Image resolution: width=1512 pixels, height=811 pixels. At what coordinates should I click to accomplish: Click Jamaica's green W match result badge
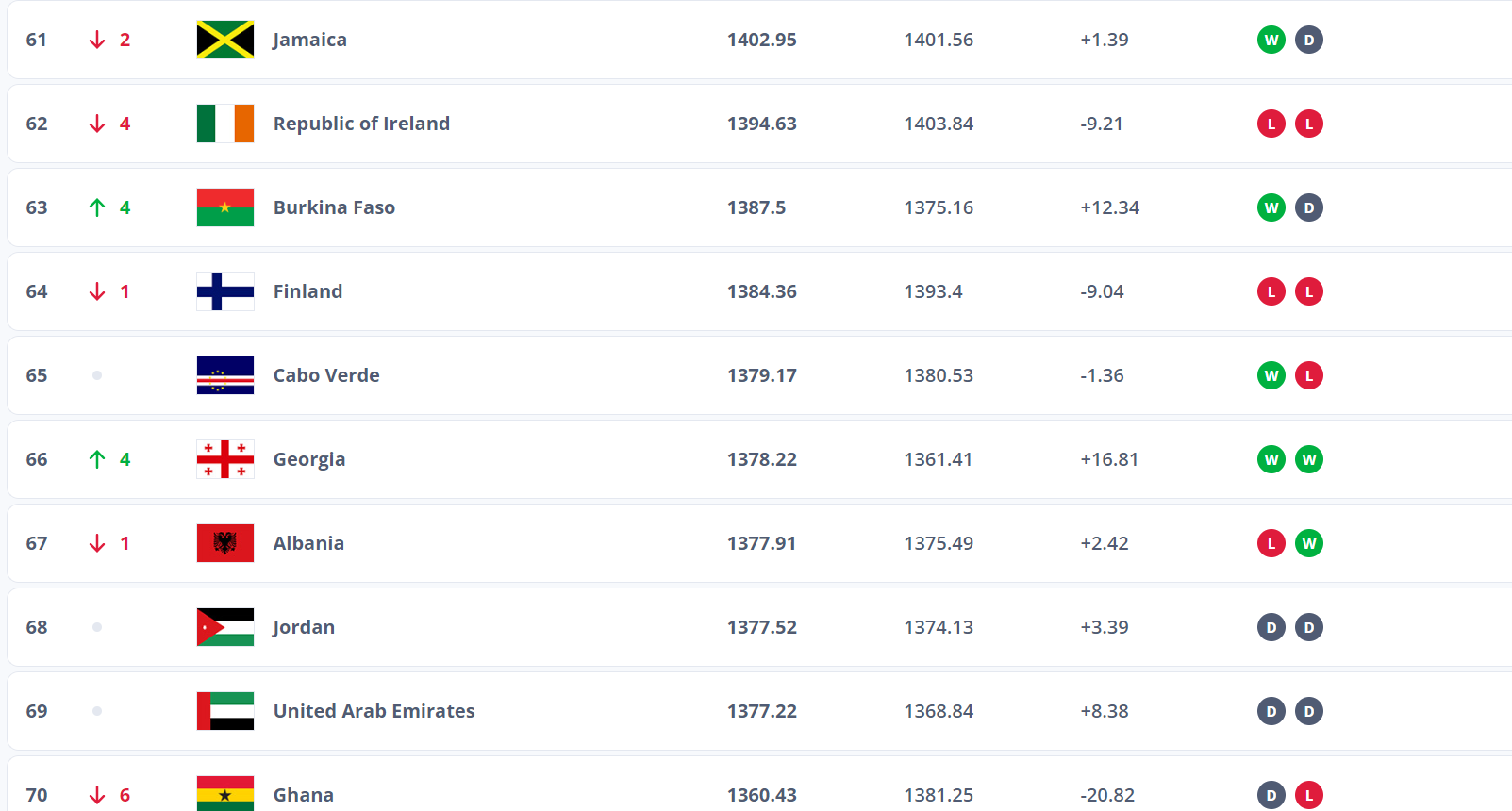coord(1271,40)
